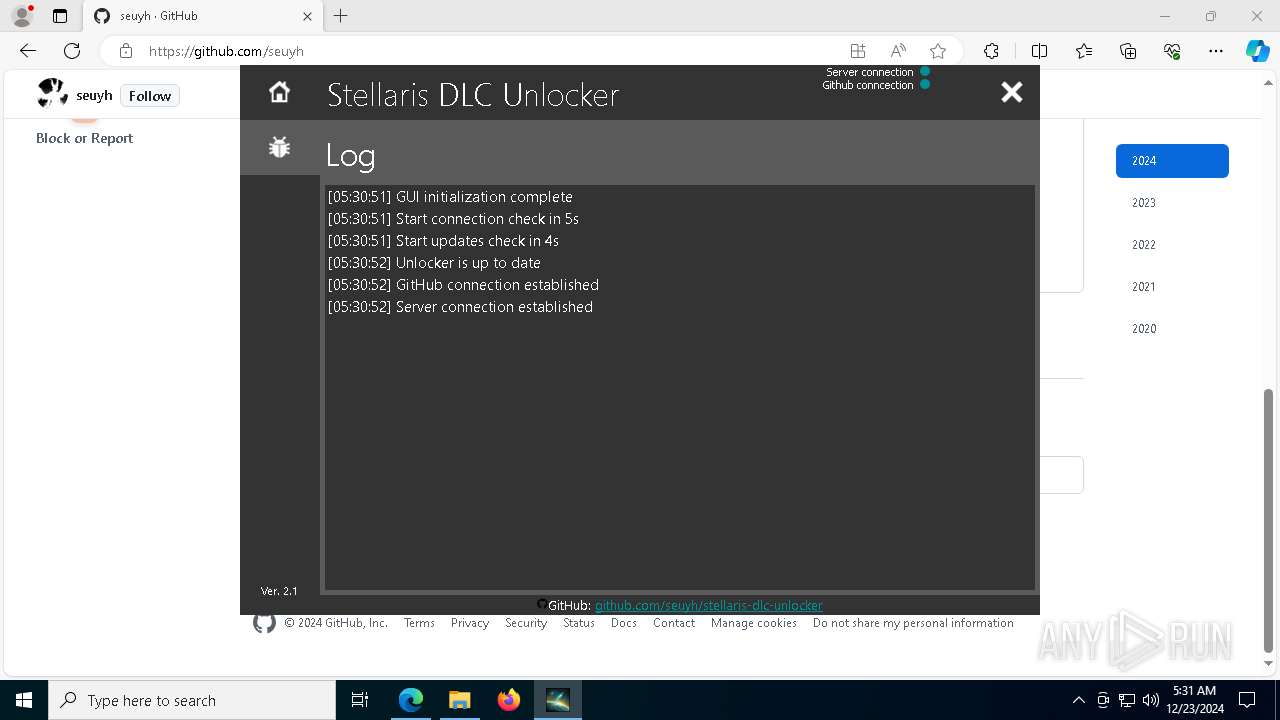Open the app available grid icon in address bar
This screenshot has height=720, width=1280.
(858, 51)
